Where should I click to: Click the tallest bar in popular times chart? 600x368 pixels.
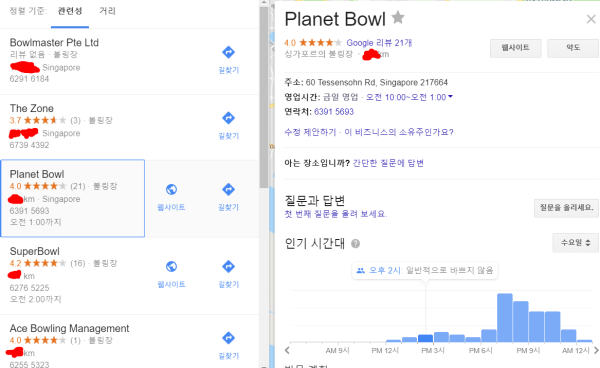(x=505, y=318)
